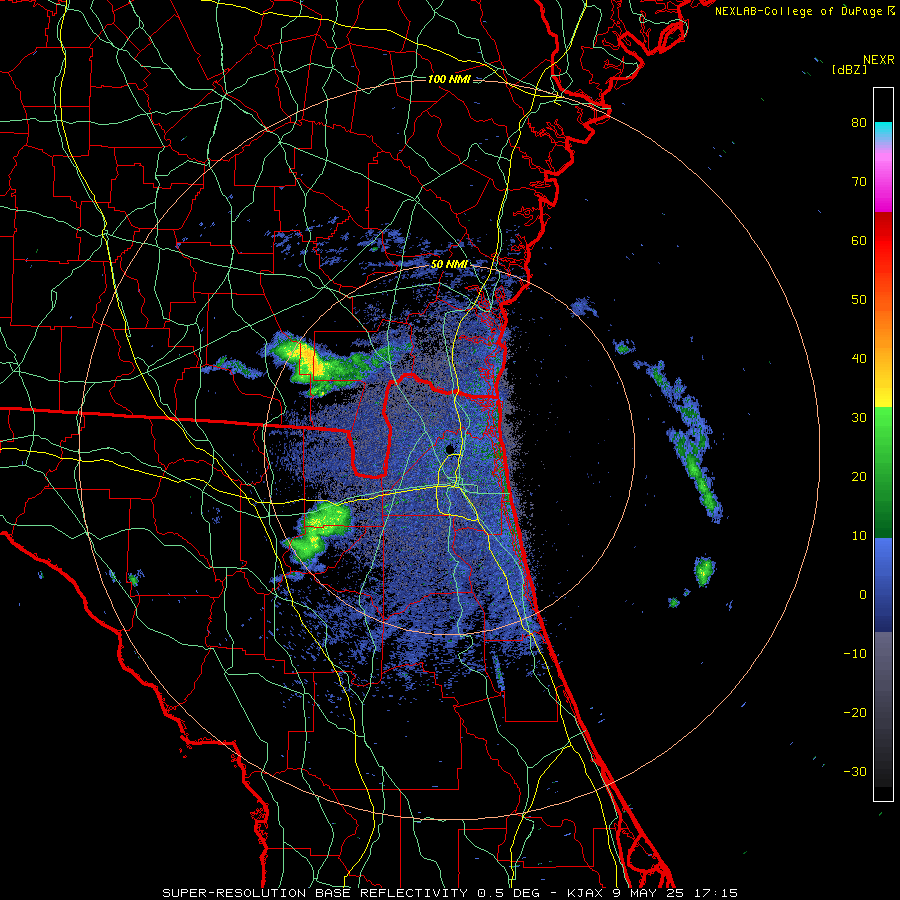Click the 60 value on the dBZ scale
The image size is (900, 900).
pos(859,241)
